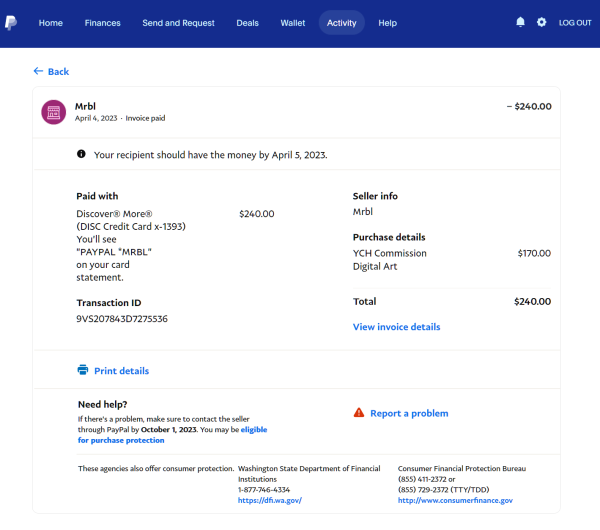This screenshot has width=600, height=530.
Task: Click phone number 1-877-746-4334
Action: click(x=264, y=489)
